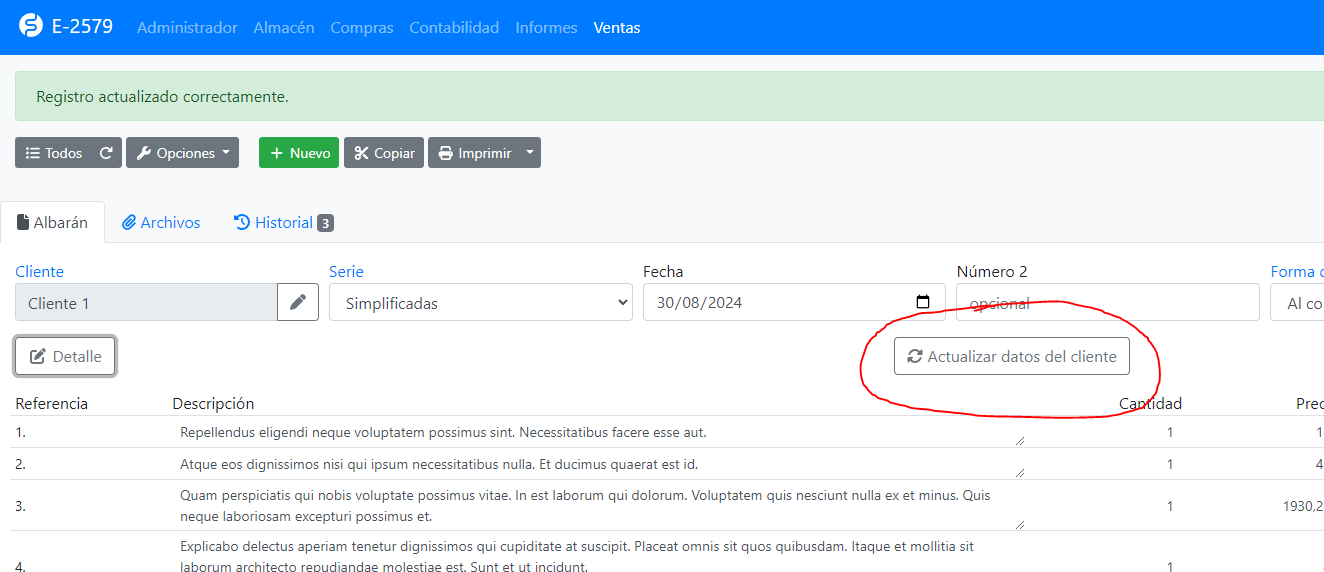Screen dimensions: 1324x572
Task: Open the Historial tab
Action: tap(283, 222)
